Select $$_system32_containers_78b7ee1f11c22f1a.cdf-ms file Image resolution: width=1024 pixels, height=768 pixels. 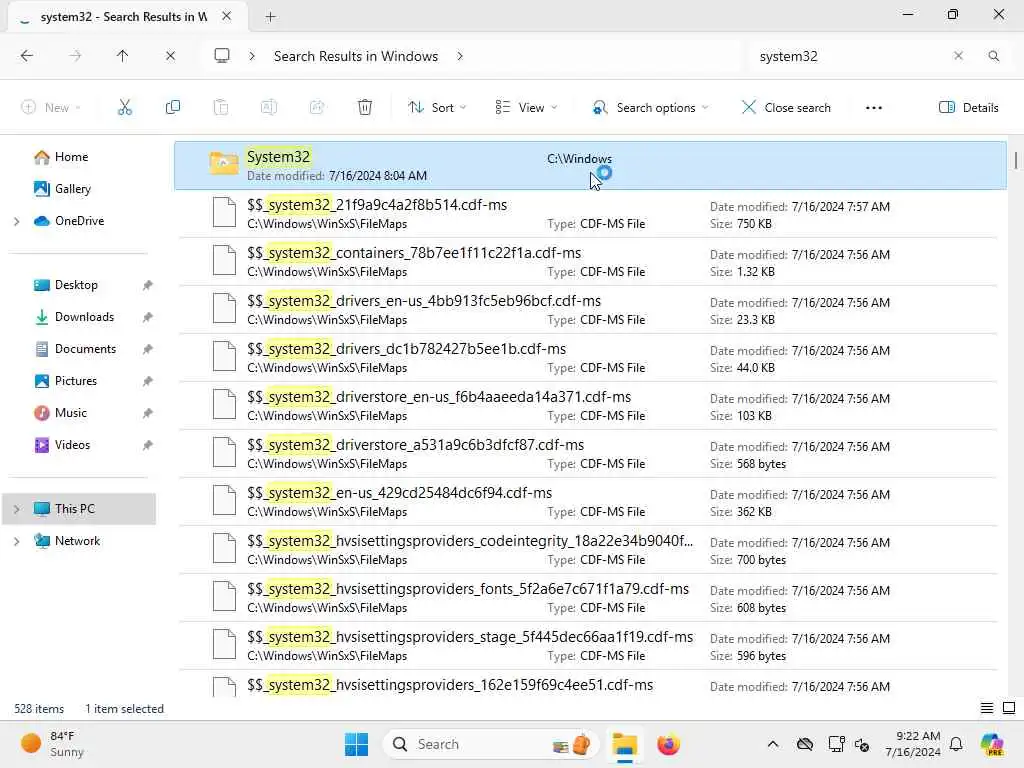[x=588, y=262]
